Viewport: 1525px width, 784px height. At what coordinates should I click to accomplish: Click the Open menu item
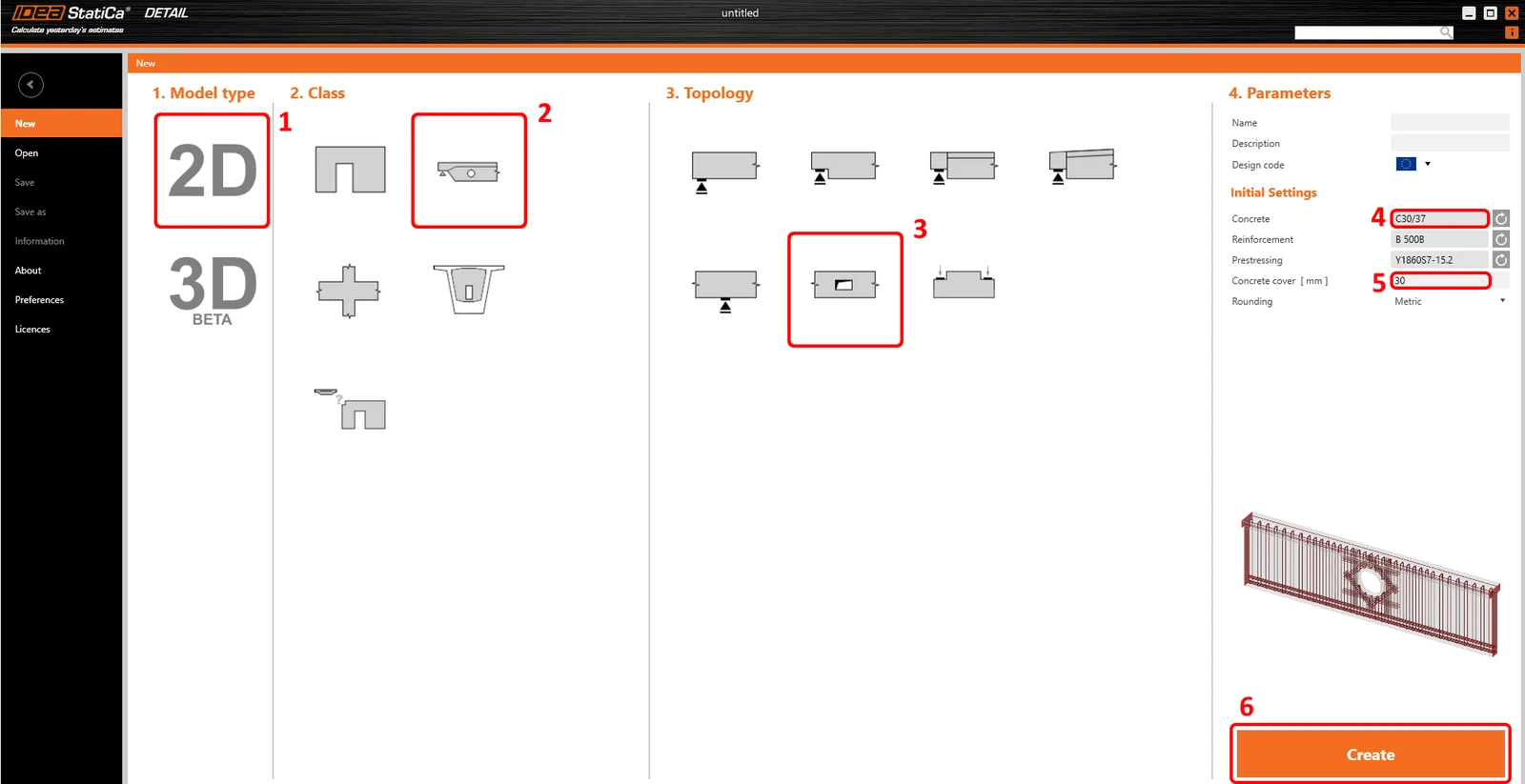coord(27,153)
